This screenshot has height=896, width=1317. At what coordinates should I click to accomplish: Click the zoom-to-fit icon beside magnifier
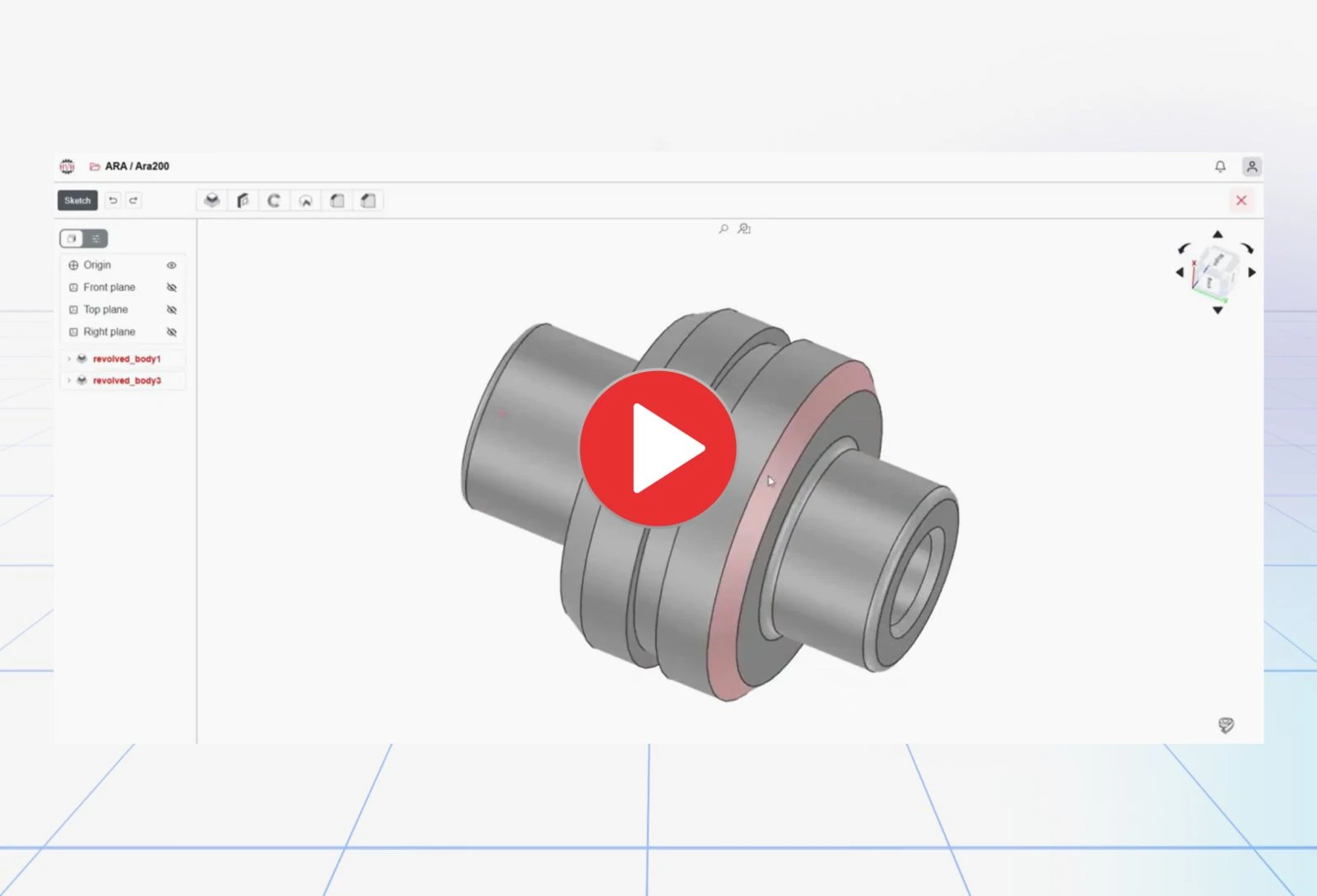(x=744, y=229)
